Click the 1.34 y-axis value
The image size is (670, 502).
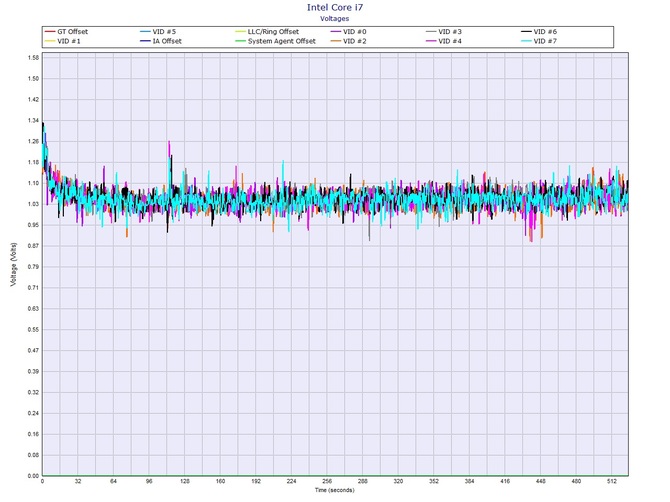33,120
